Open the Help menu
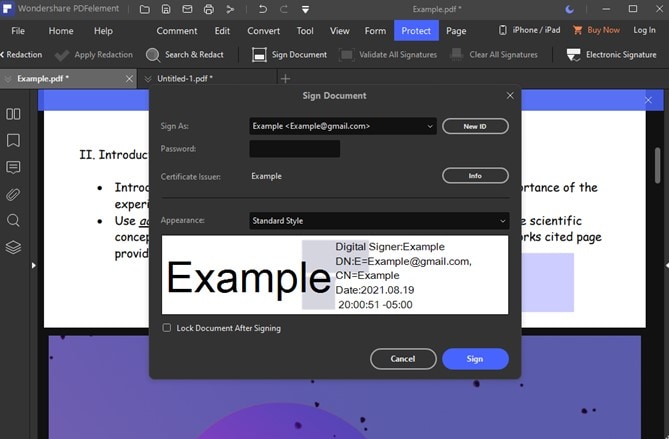The height and width of the screenshot is (439, 669). [103, 31]
